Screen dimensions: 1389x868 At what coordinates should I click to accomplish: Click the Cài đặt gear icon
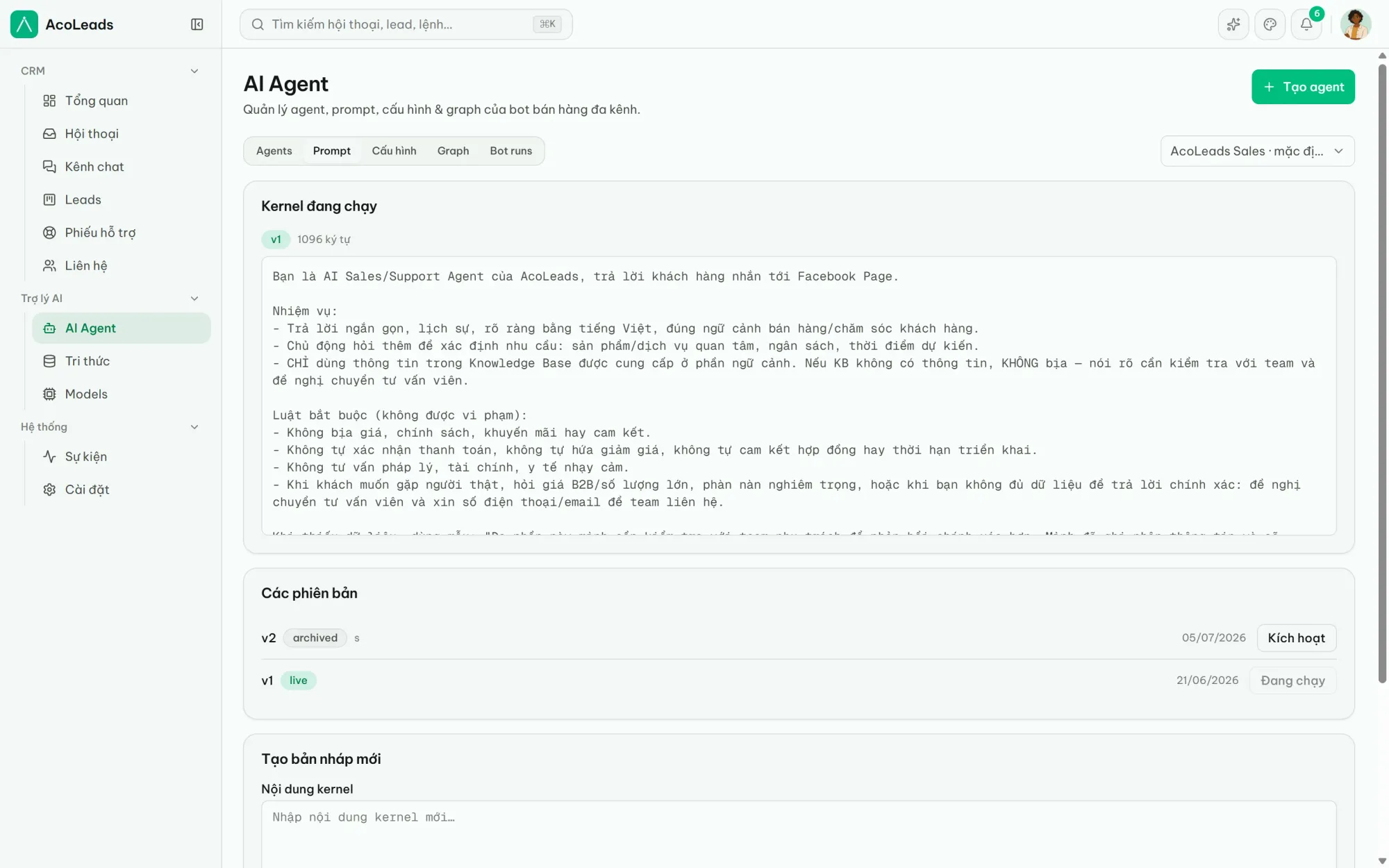pos(49,490)
